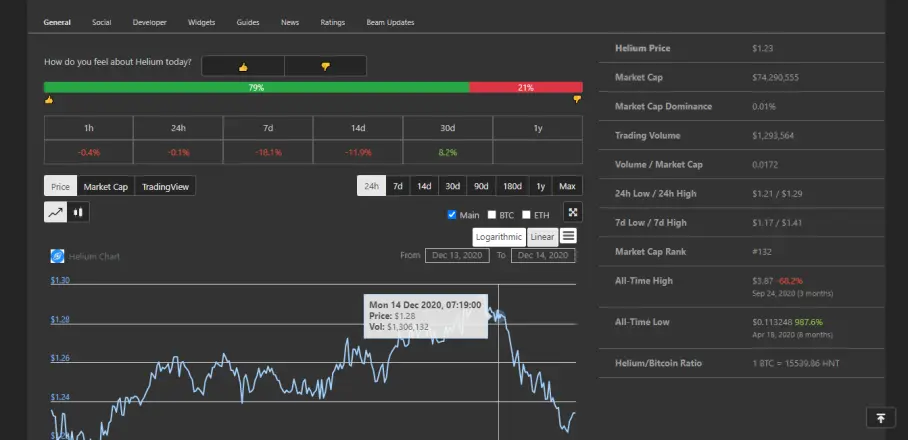Open the Social tab
This screenshot has width=908, height=440.
coord(101,23)
